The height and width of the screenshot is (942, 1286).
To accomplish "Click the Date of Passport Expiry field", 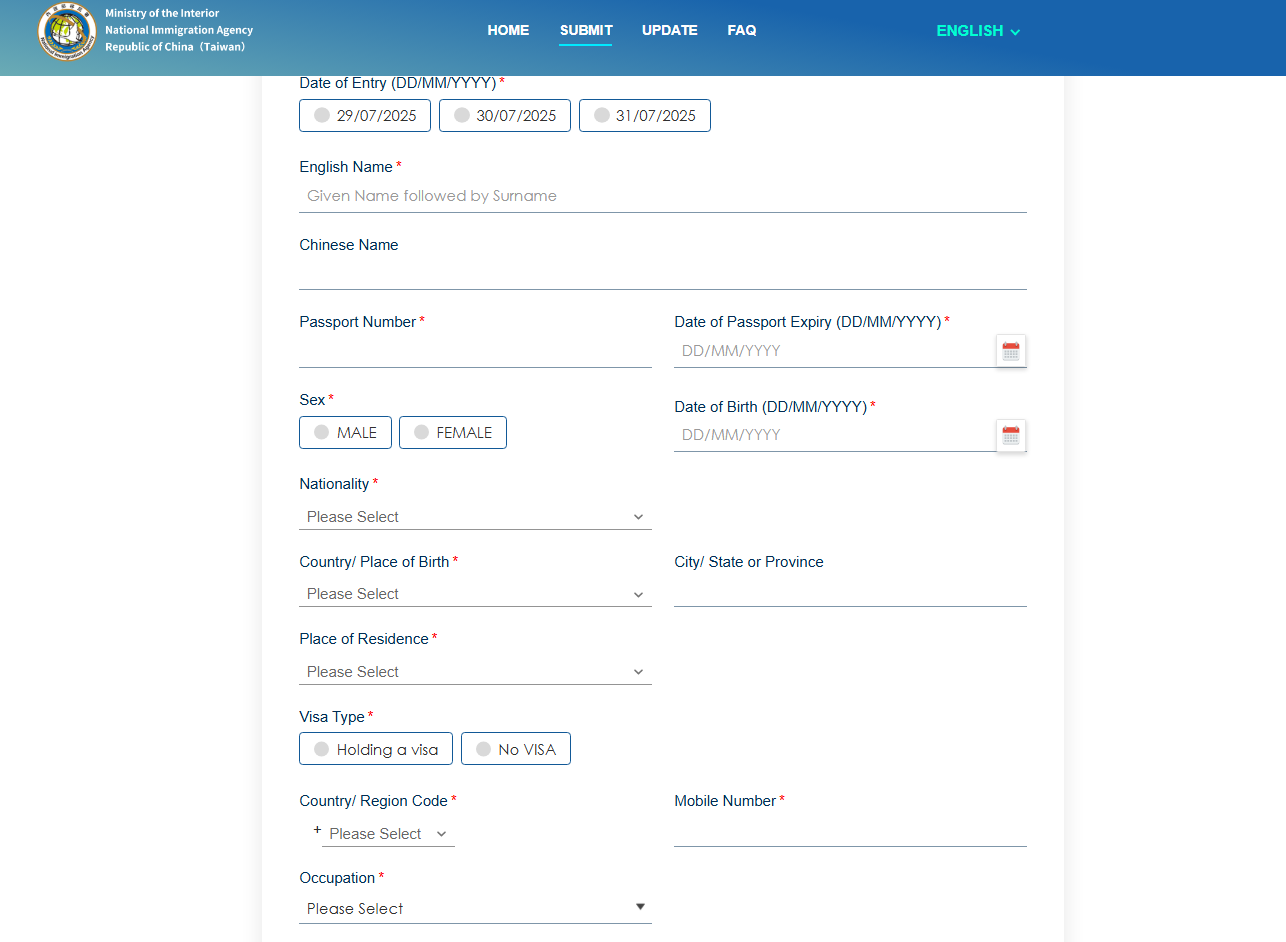I will tap(835, 351).
